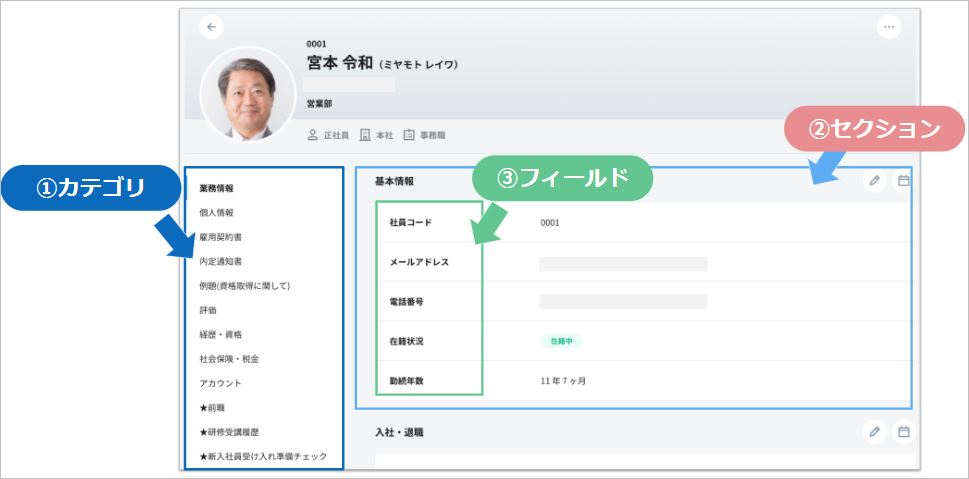
Task: Open the アカウント category
Action: (220, 383)
